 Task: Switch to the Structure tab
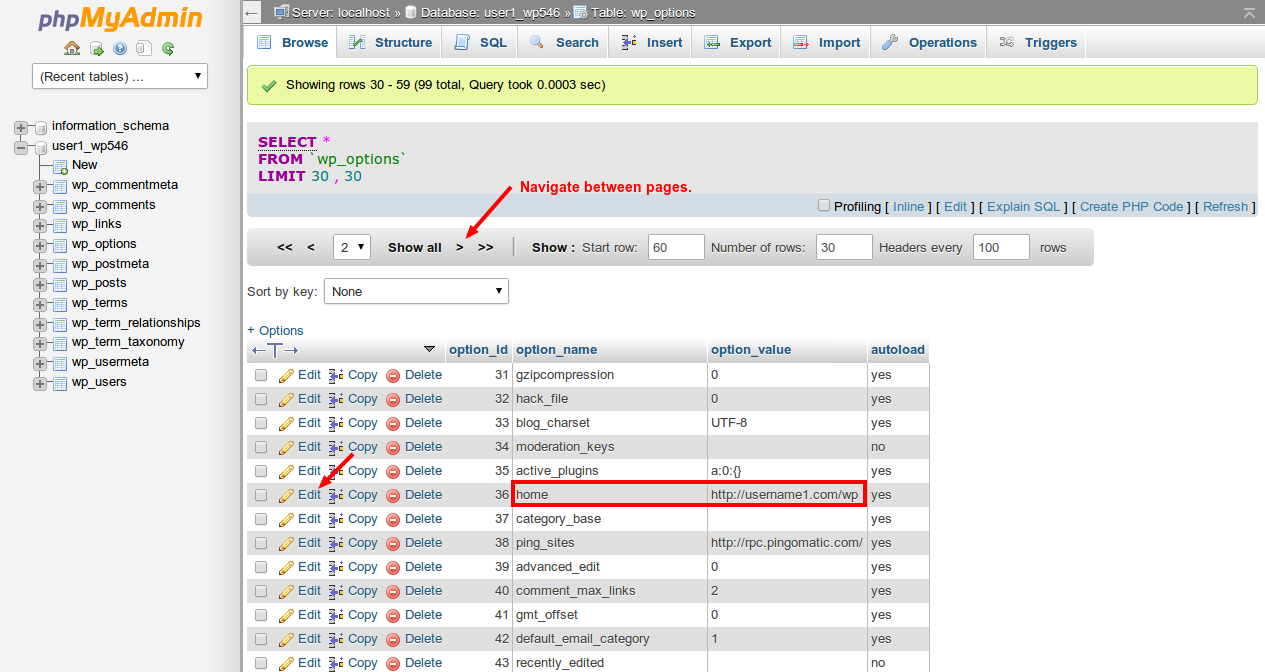[389, 42]
